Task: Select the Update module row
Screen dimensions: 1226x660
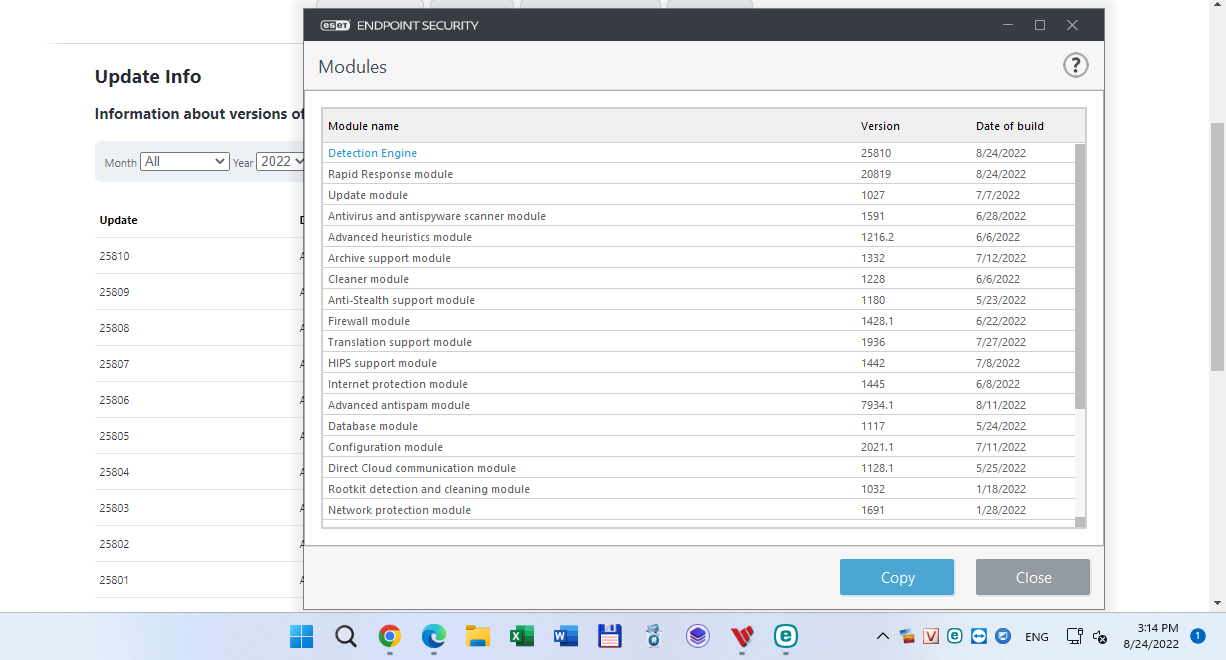Action: pos(699,195)
